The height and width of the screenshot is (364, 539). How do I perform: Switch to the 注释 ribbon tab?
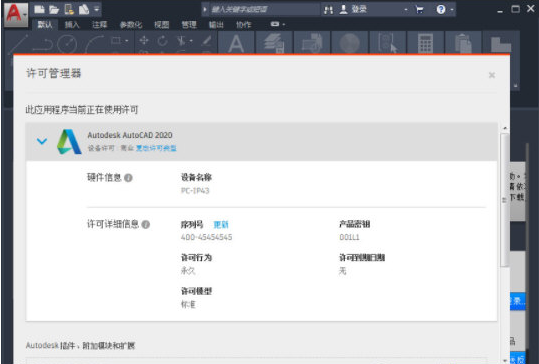click(99, 24)
